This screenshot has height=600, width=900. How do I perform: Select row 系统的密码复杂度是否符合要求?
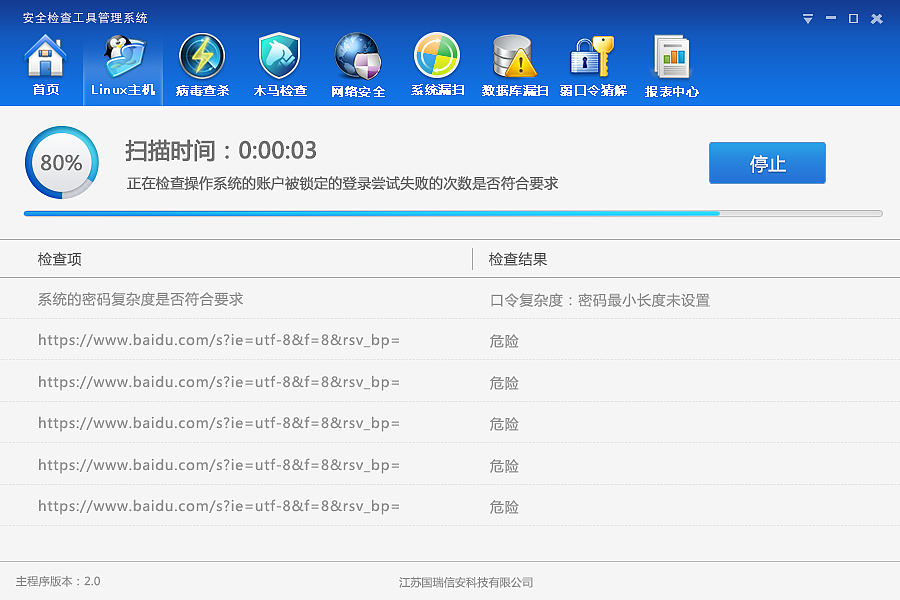pyautogui.click(x=450, y=299)
